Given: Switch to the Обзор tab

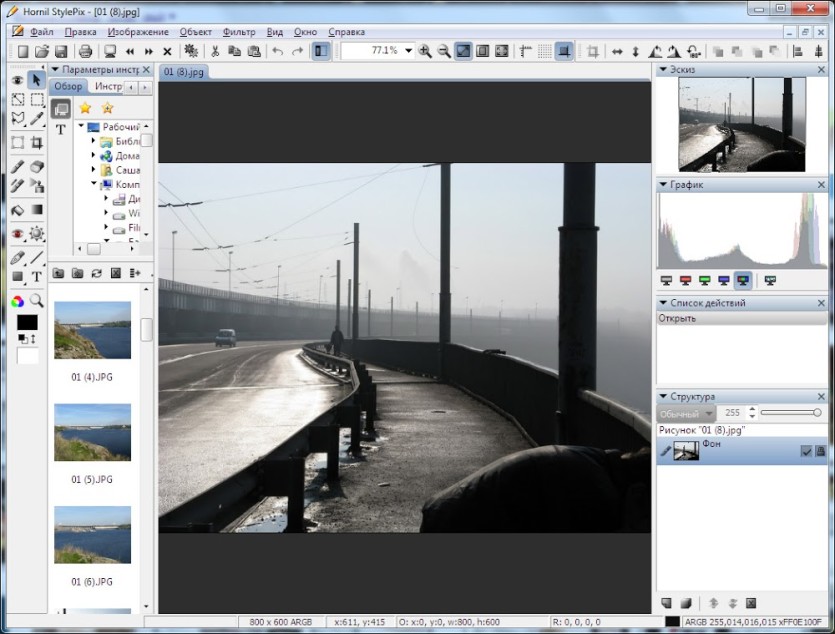Looking at the screenshot, I should pyautogui.click(x=68, y=86).
